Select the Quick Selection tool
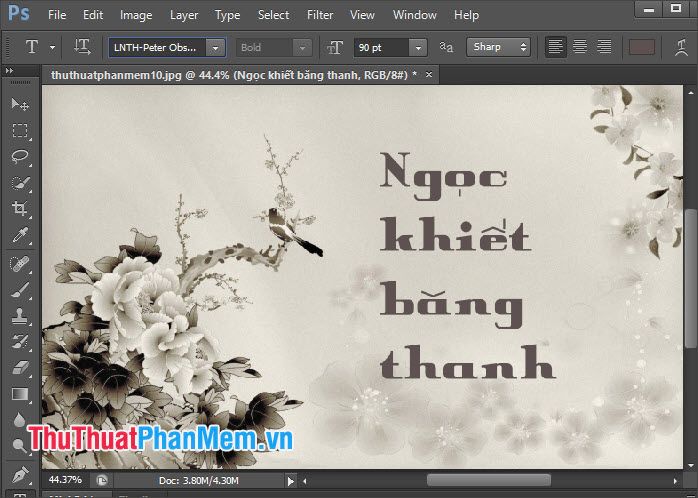 (20, 182)
